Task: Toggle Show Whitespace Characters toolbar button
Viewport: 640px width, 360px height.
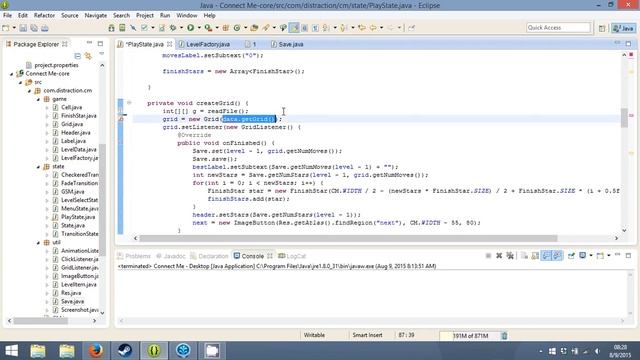Action: pyautogui.click(x=315, y=28)
